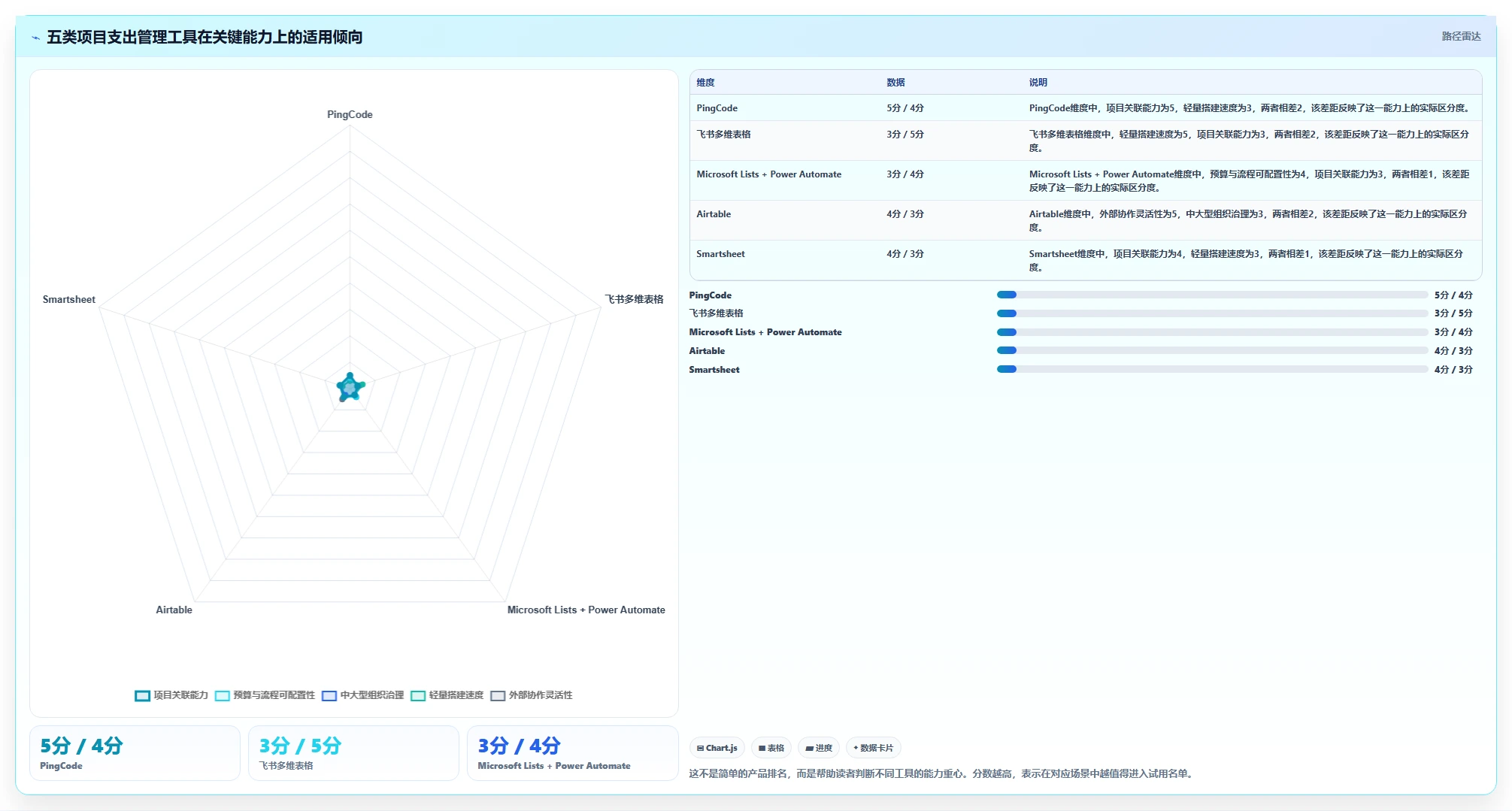The image size is (1512, 811).
Task: Click the PingCode progress bar
Action: coord(1212,295)
